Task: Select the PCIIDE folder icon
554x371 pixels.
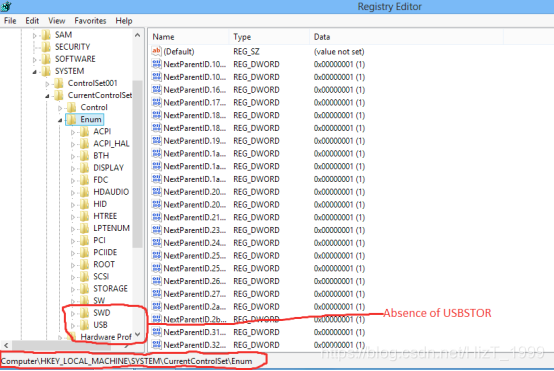Action: pos(84,252)
